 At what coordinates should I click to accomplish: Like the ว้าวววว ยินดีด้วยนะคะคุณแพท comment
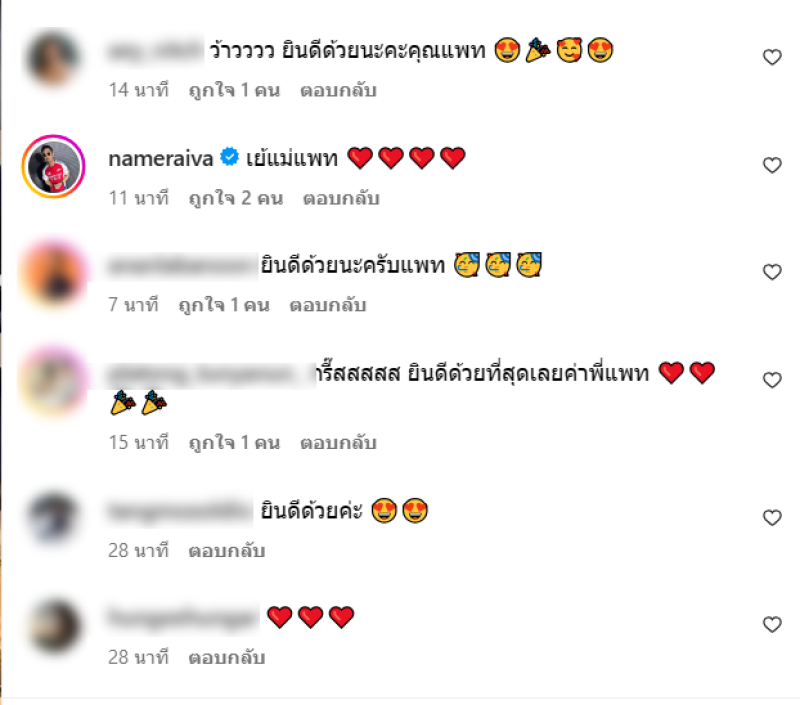pos(772,57)
